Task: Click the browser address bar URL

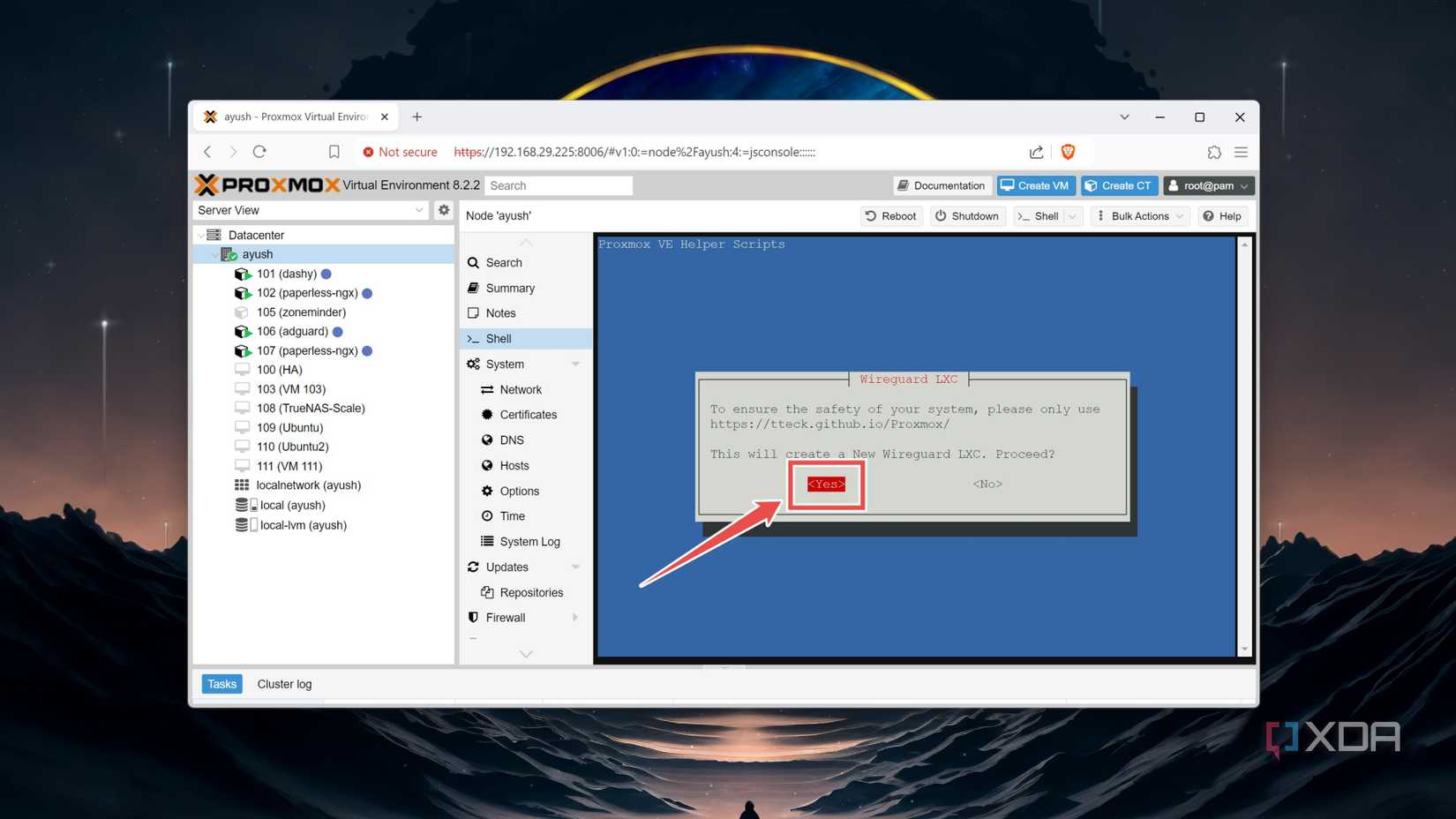Action: tap(634, 152)
